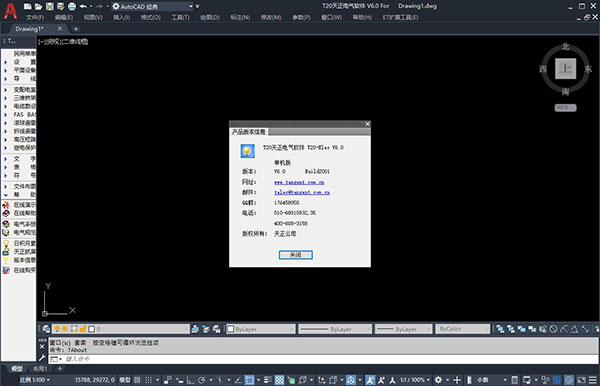Open the www.tangent.com.cn website link

[x=299, y=182]
